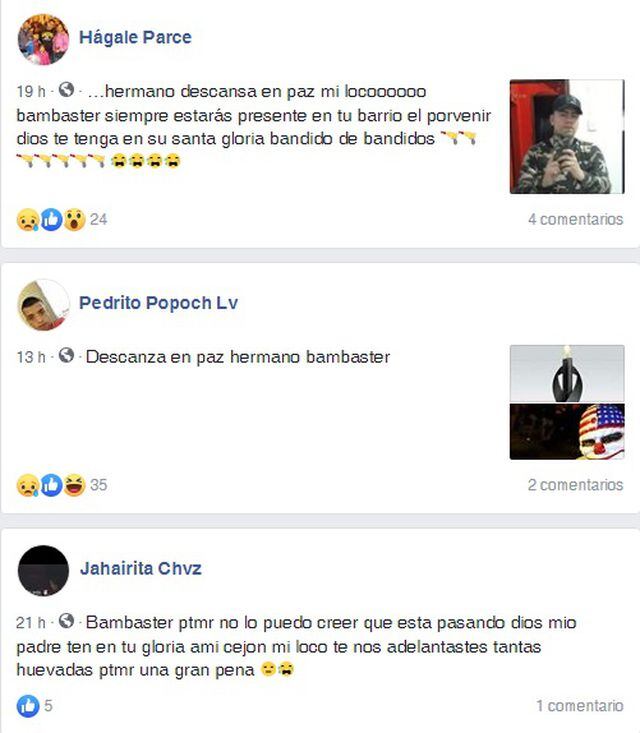Open the photo of man in camouflage jacket
640x733 pixels.
coord(567,137)
